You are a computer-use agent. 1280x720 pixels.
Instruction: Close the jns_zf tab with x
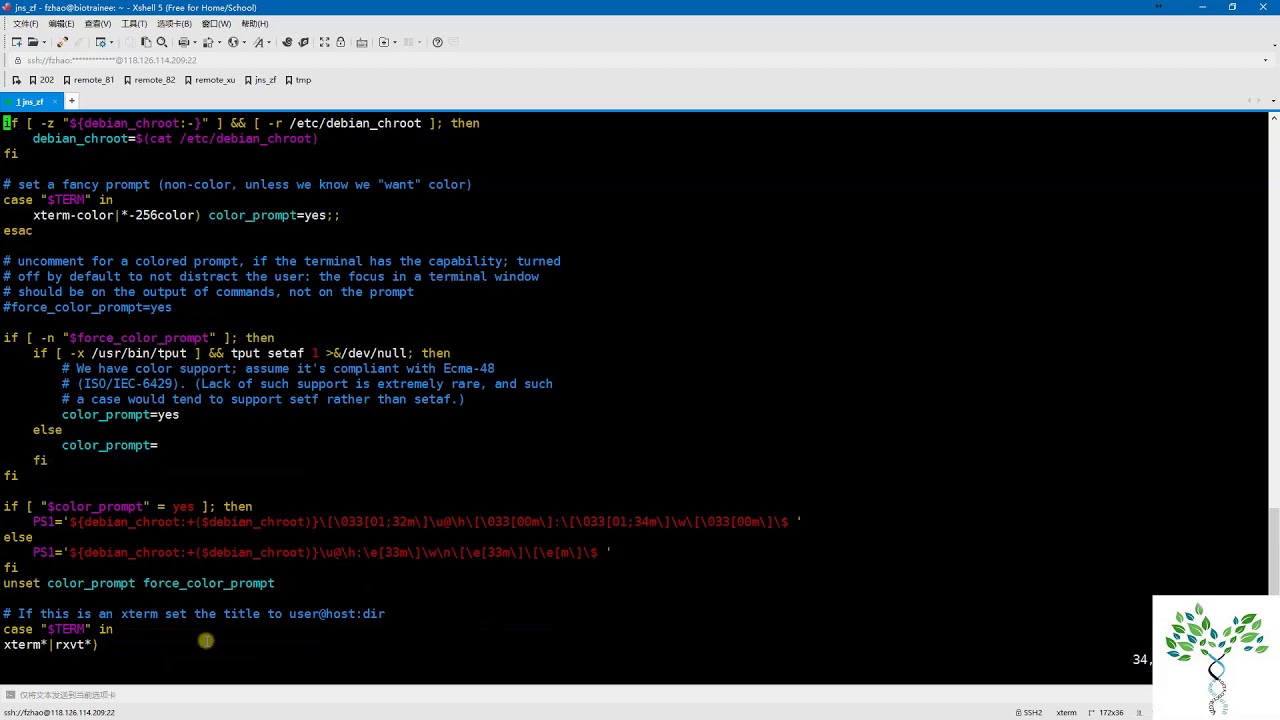(53, 101)
